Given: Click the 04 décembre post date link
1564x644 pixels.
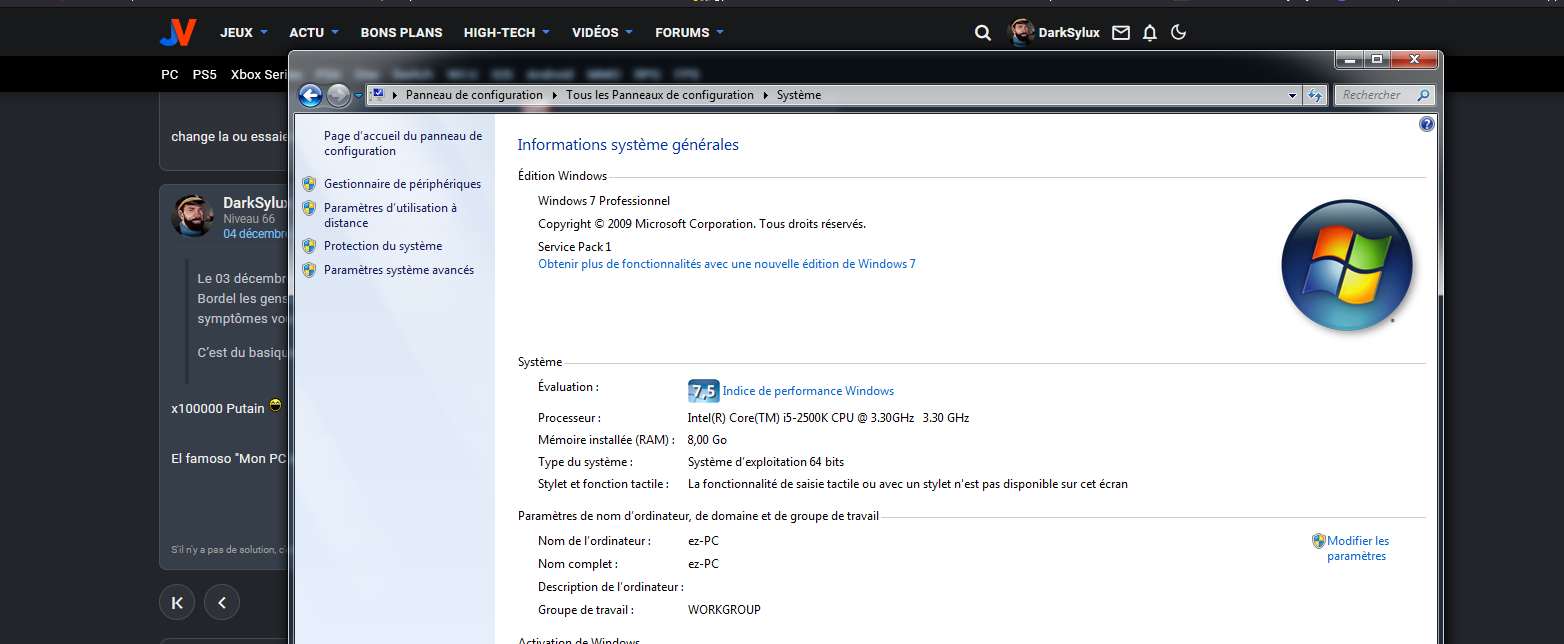Looking at the screenshot, I should pyautogui.click(x=255, y=234).
